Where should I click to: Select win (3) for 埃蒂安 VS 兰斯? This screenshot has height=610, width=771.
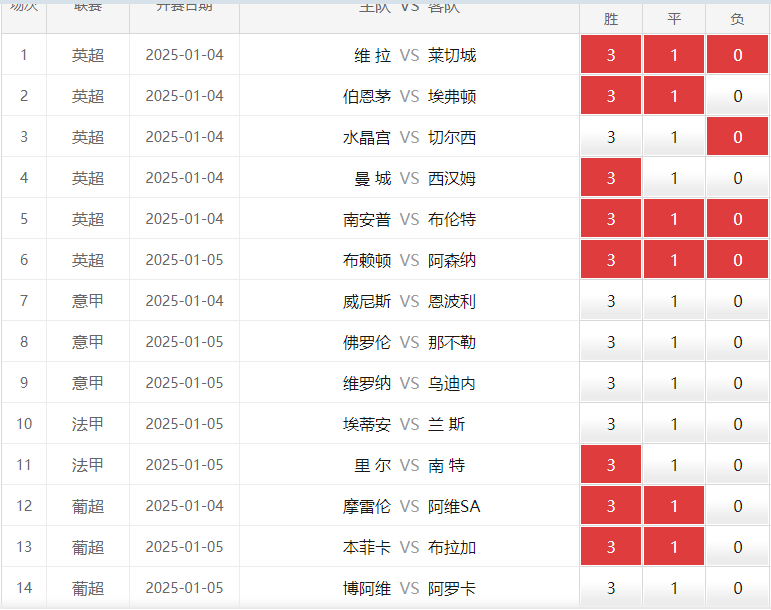point(611,424)
